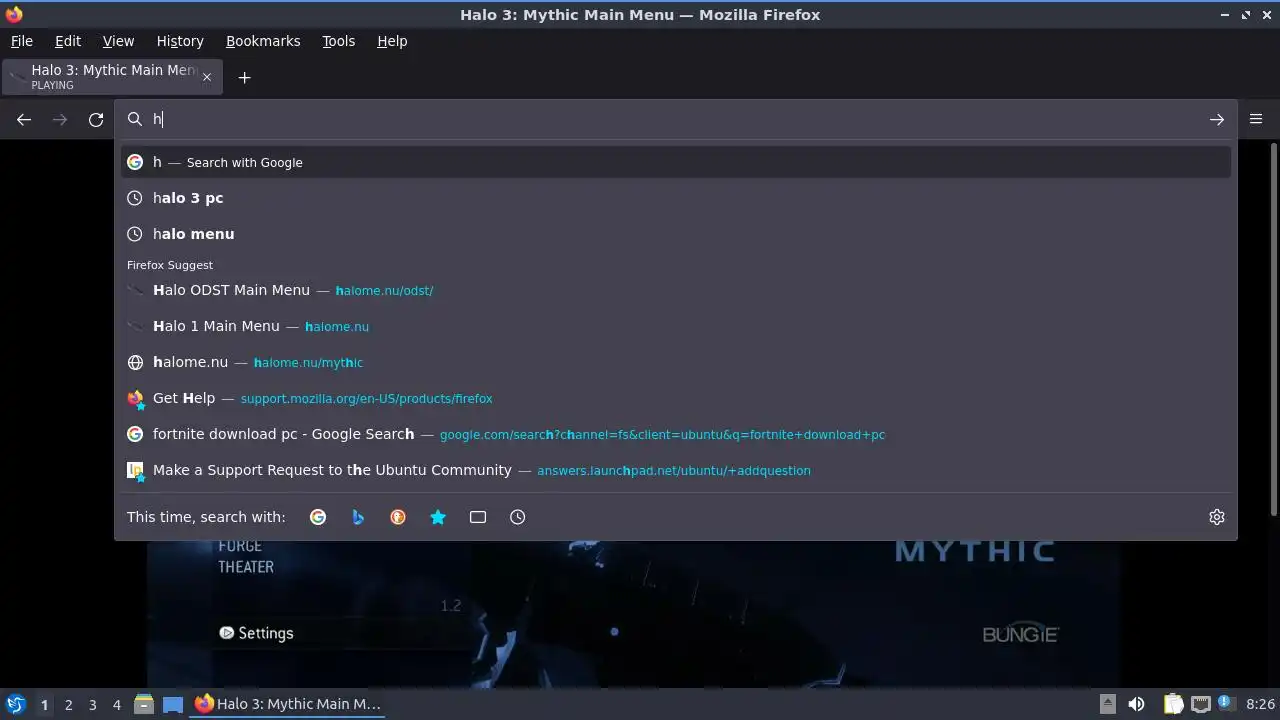The width and height of the screenshot is (1280, 720).
Task: Open the Lubuntu start menu icon
Action: coord(15,704)
